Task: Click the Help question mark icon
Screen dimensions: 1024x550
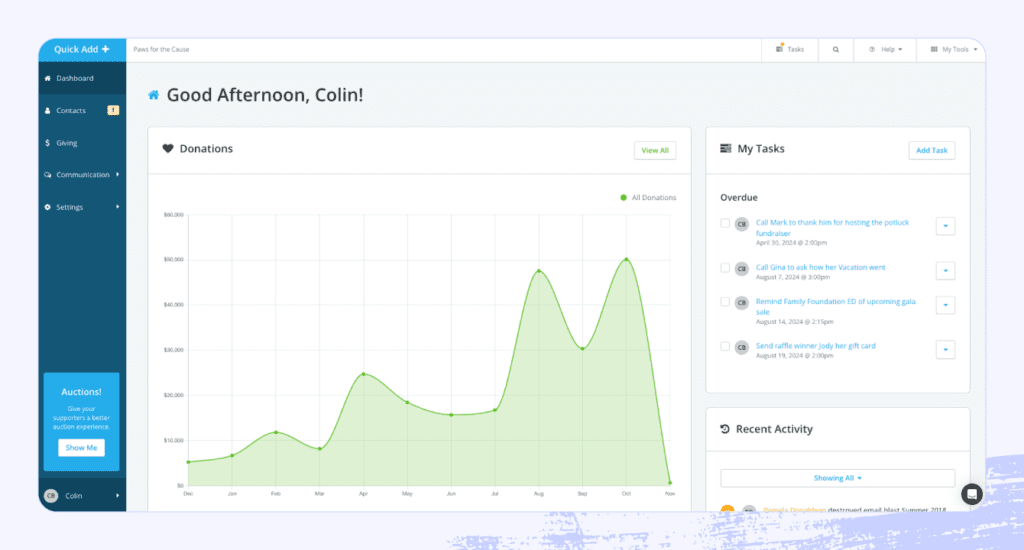Action: [872, 50]
